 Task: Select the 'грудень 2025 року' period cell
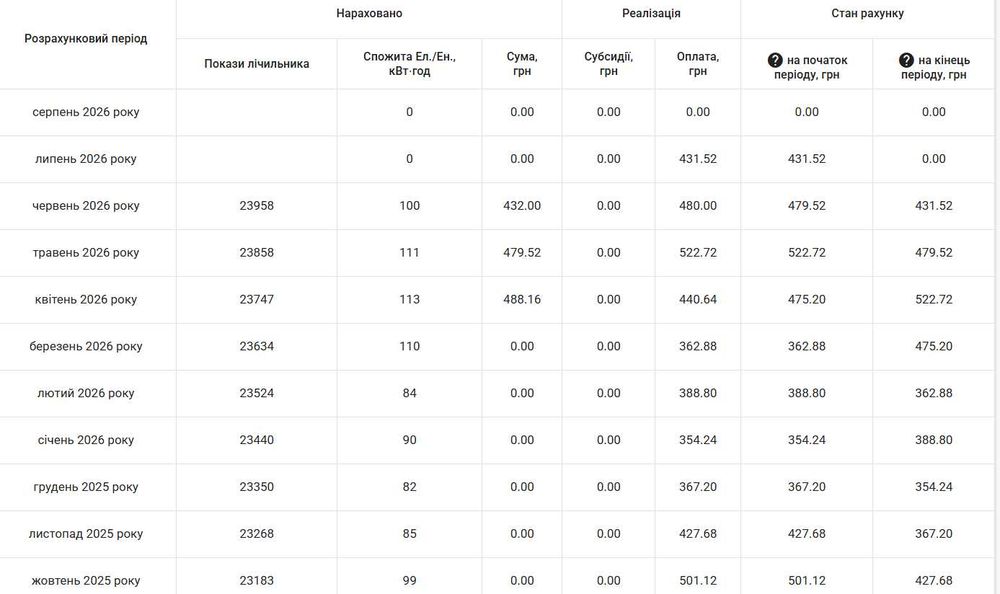pos(86,487)
